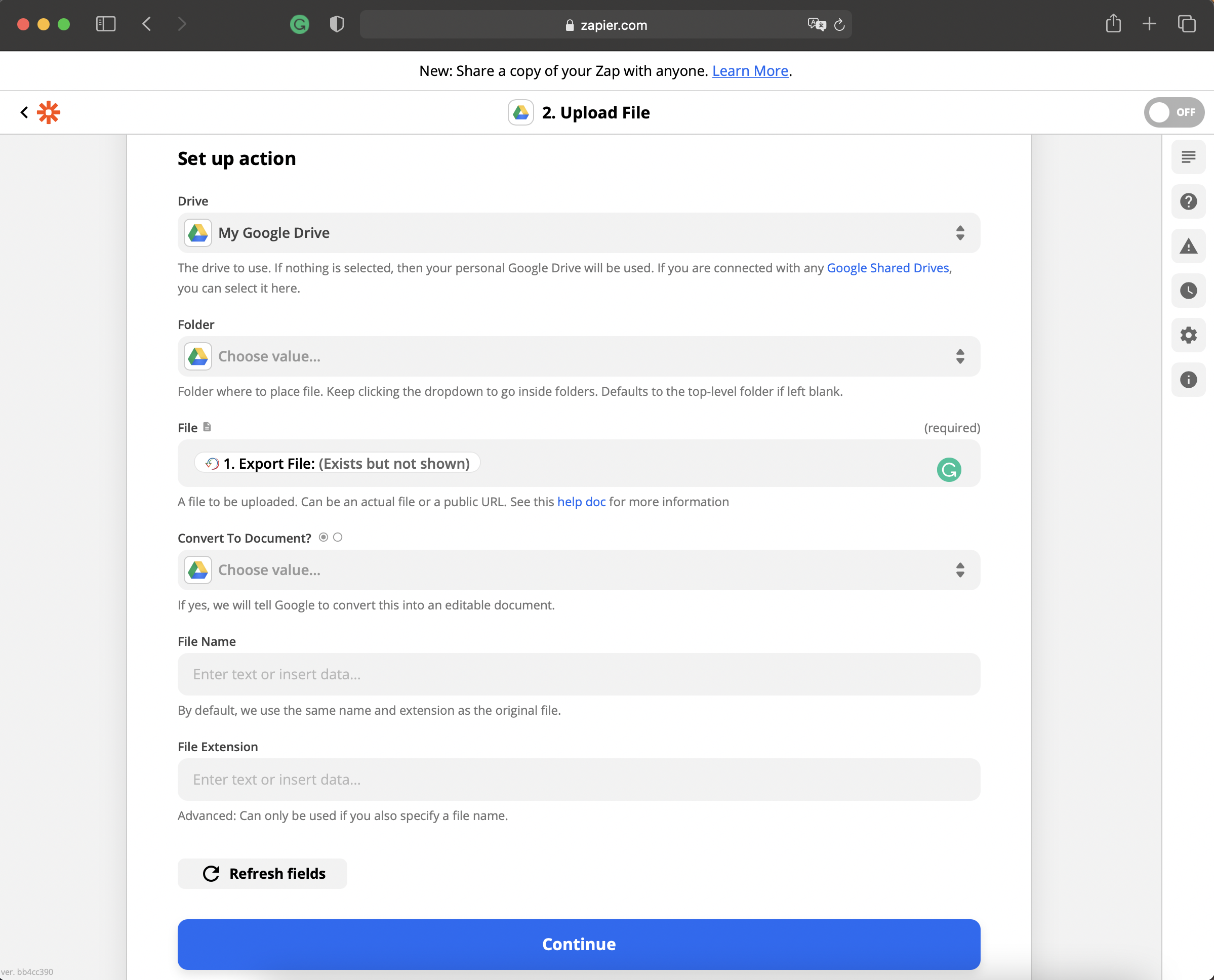Open the Learn More banner link
Image resolution: width=1214 pixels, height=980 pixels.
coord(749,71)
